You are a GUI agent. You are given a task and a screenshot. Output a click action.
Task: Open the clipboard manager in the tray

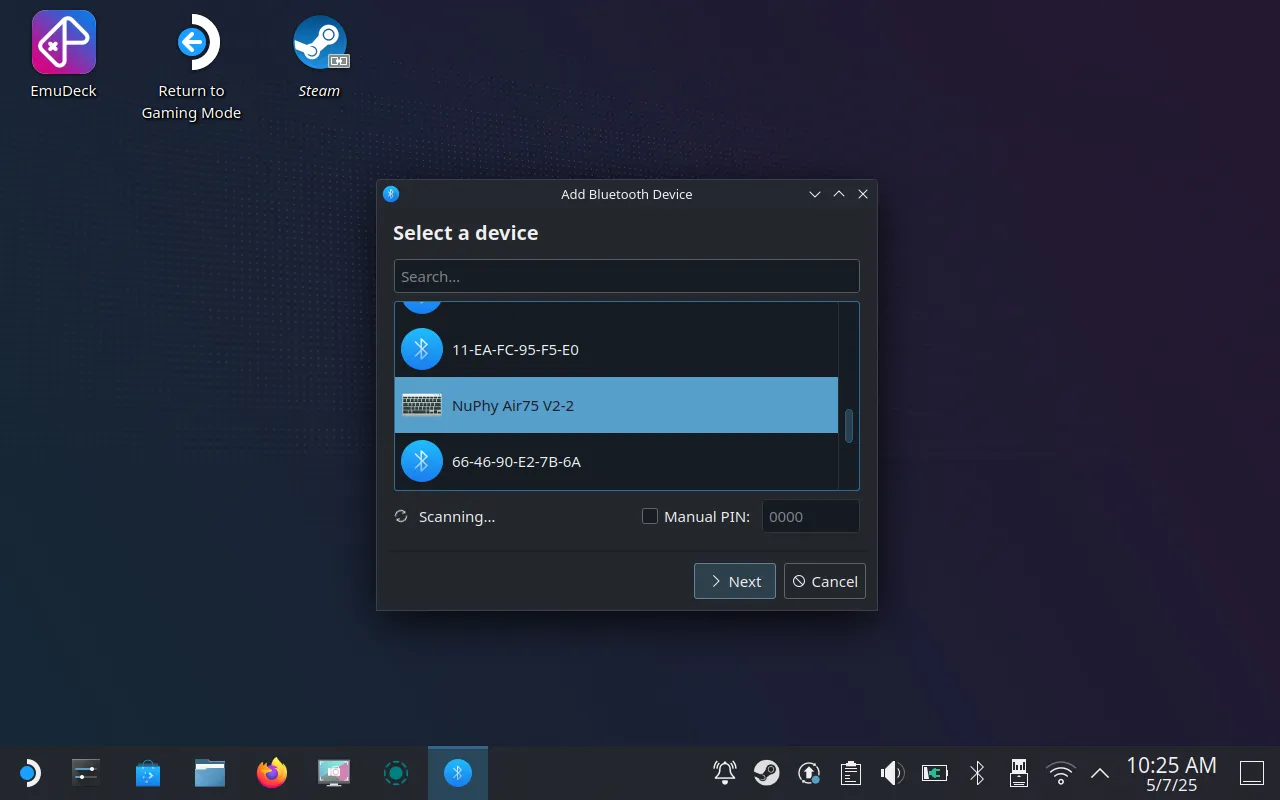tap(850, 772)
